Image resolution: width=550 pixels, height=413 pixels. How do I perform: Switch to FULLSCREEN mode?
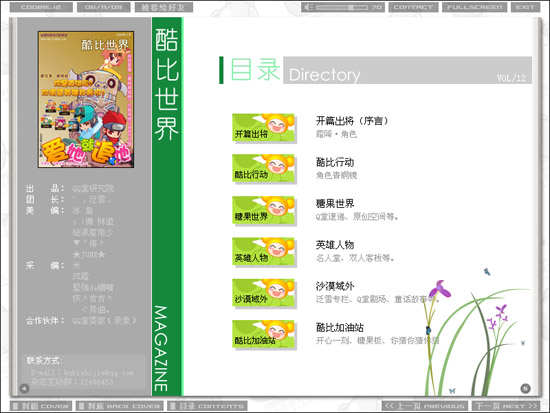(x=474, y=7)
